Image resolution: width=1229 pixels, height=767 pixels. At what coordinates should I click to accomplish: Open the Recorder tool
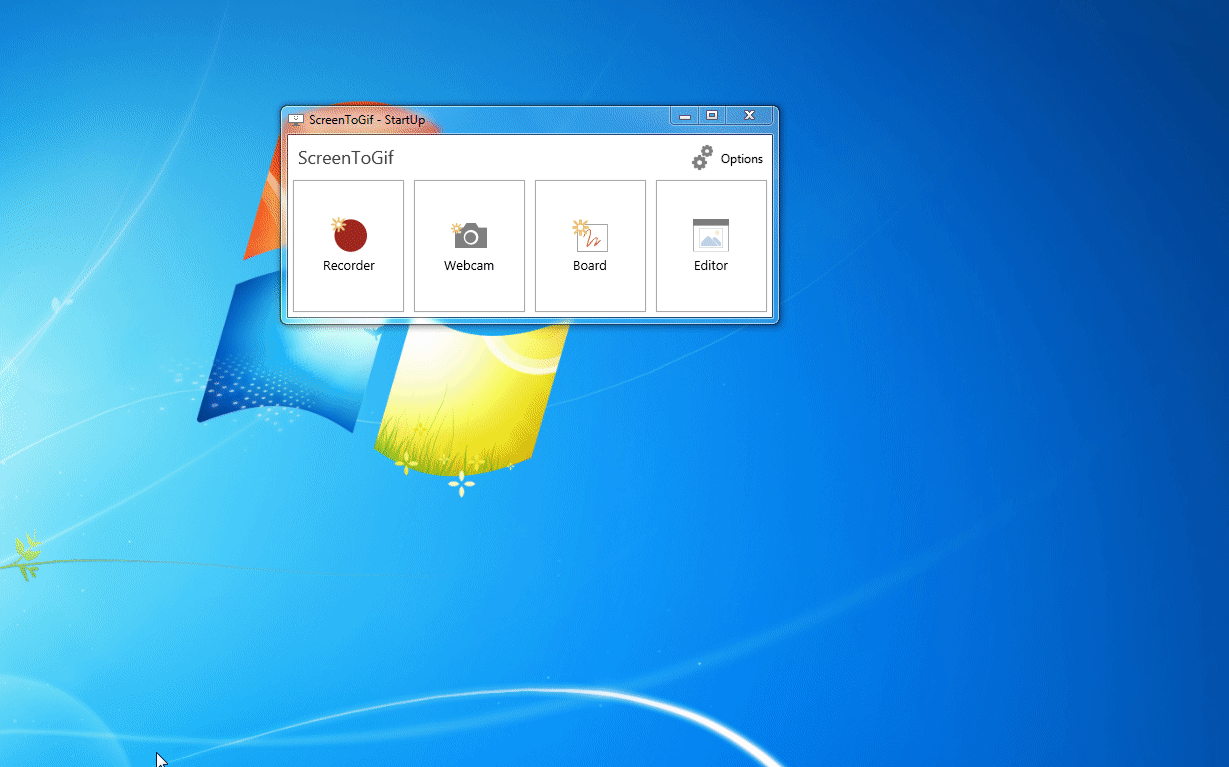coord(348,246)
